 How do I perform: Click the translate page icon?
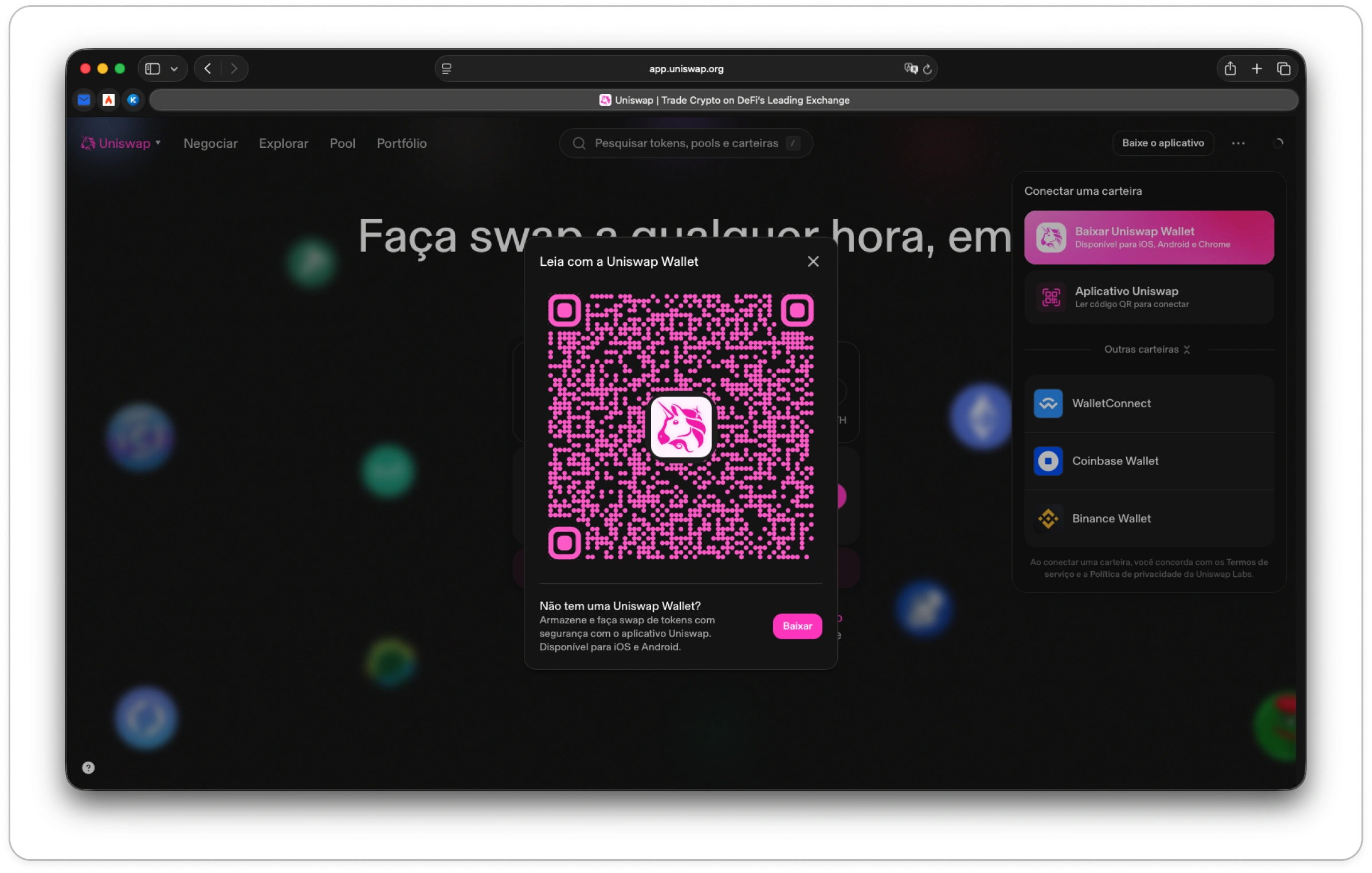(x=911, y=69)
